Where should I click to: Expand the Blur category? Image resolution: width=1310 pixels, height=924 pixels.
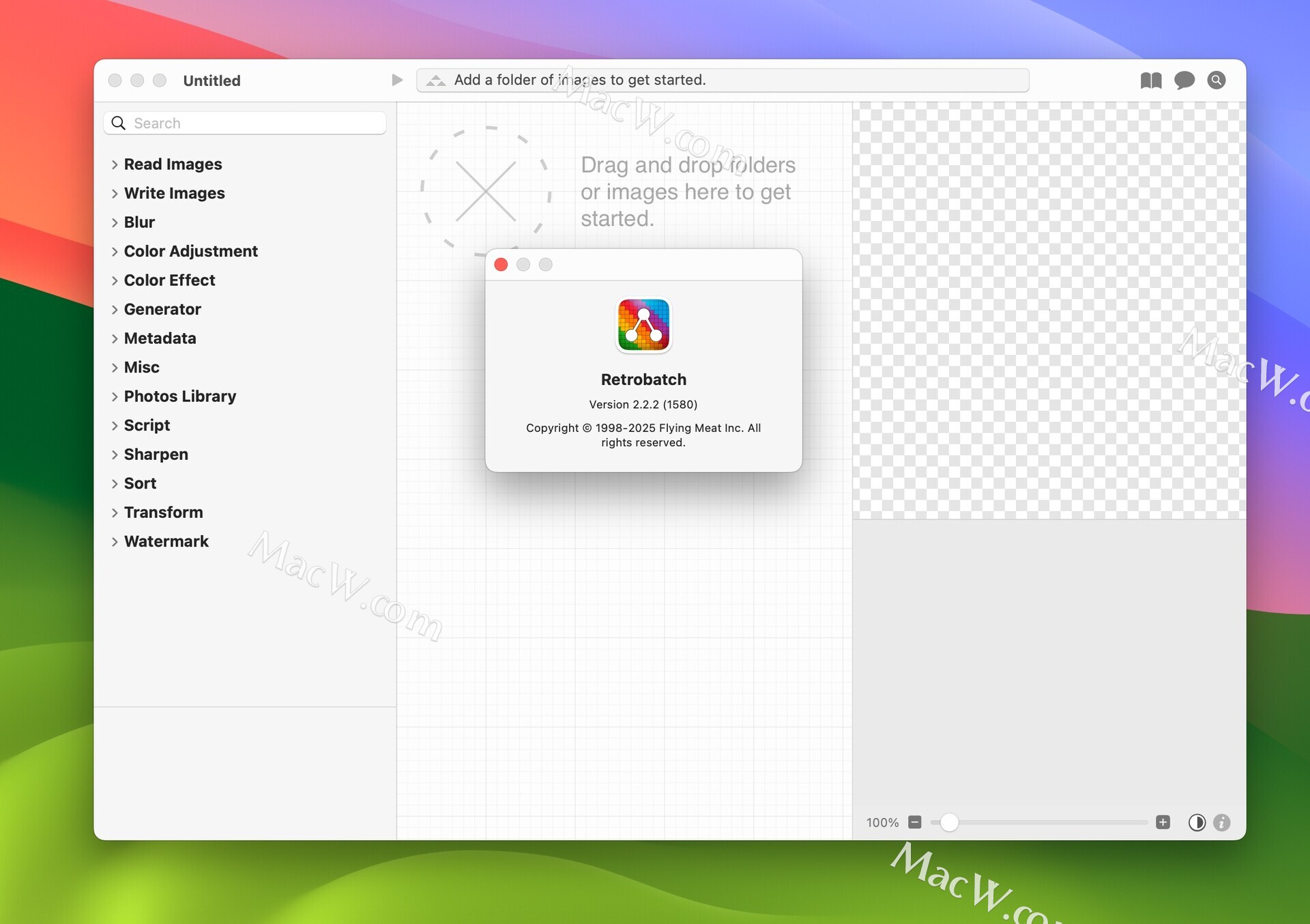coord(115,222)
